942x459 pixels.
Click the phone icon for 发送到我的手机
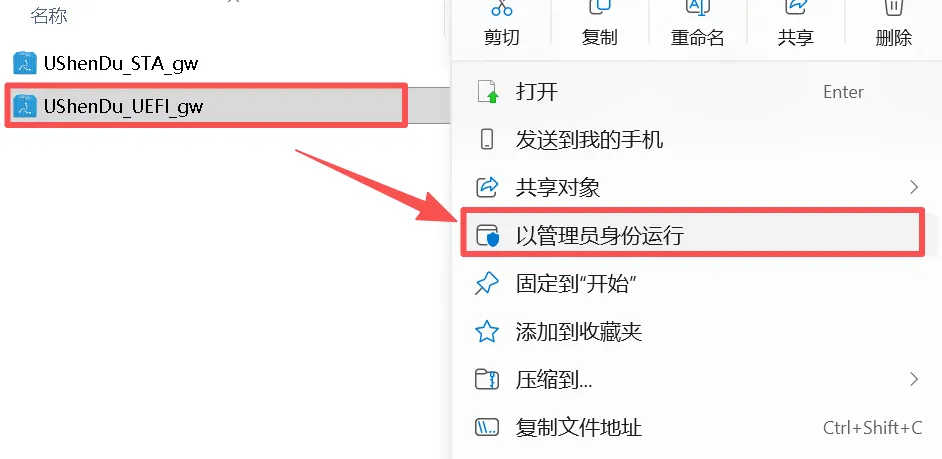(487, 139)
